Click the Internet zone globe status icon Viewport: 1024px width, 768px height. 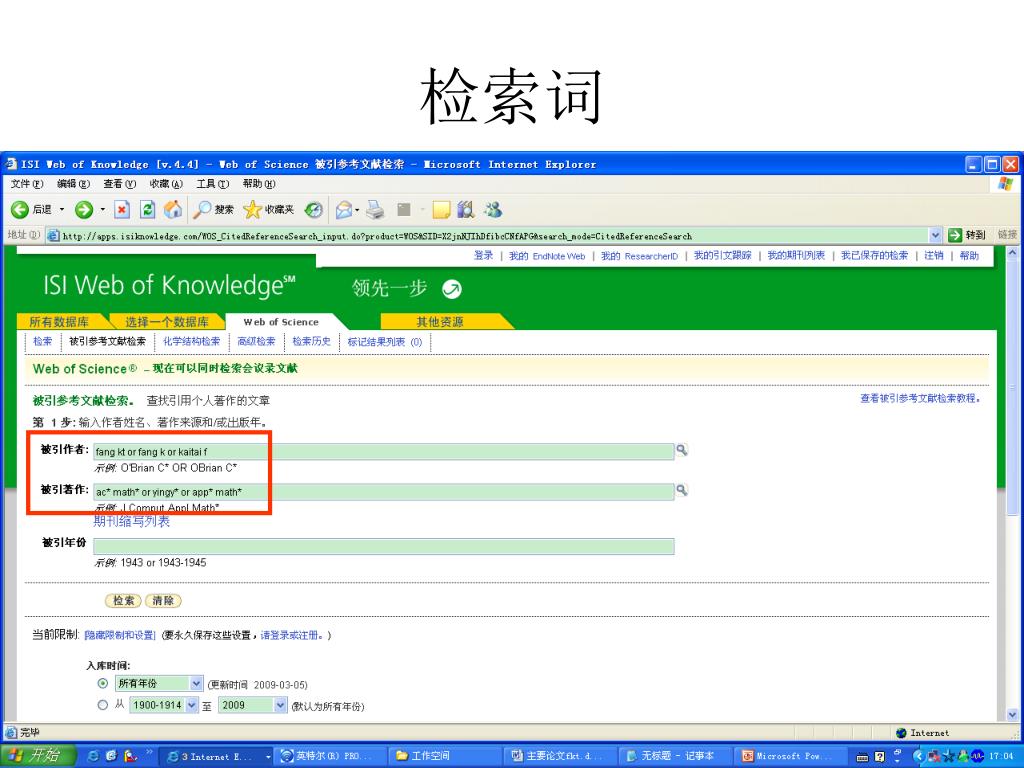pos(901,733)
